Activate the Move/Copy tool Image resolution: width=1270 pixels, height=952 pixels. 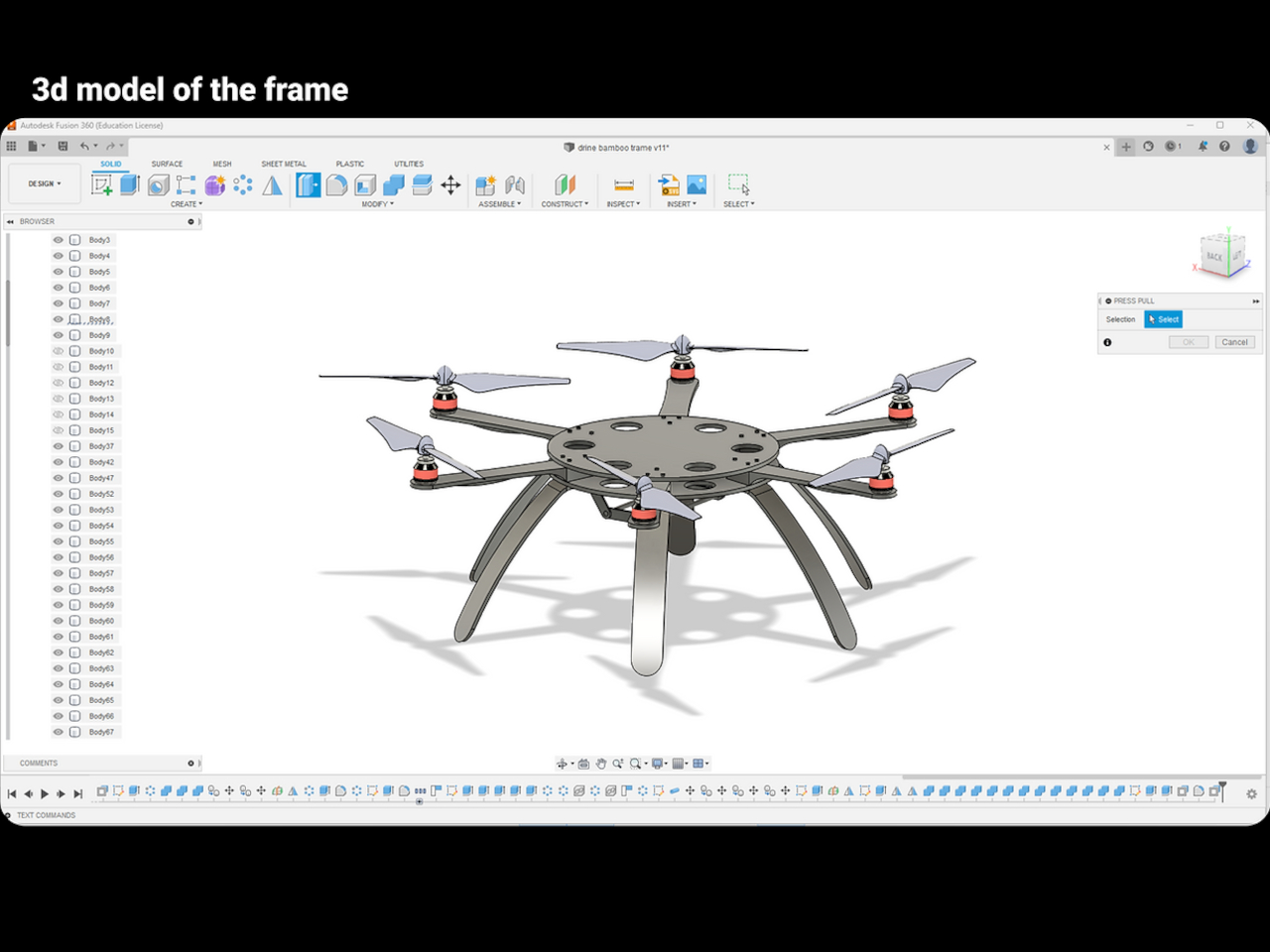(x=450, y=185)
